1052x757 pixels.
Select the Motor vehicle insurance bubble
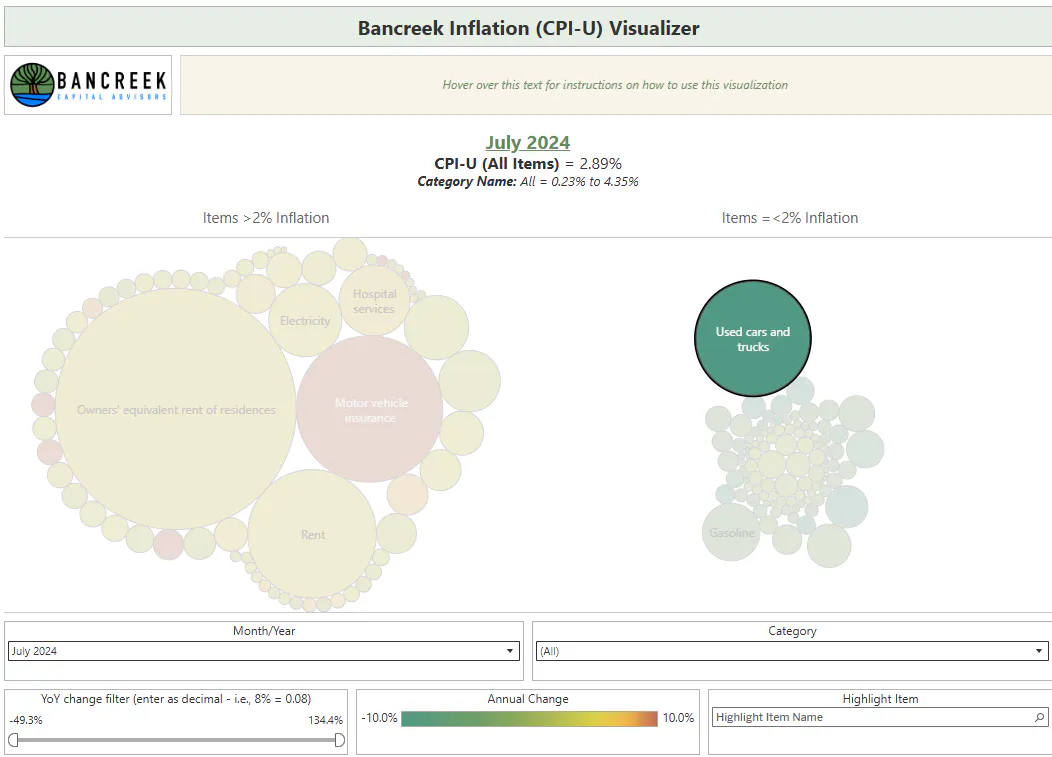pos(370,409)
